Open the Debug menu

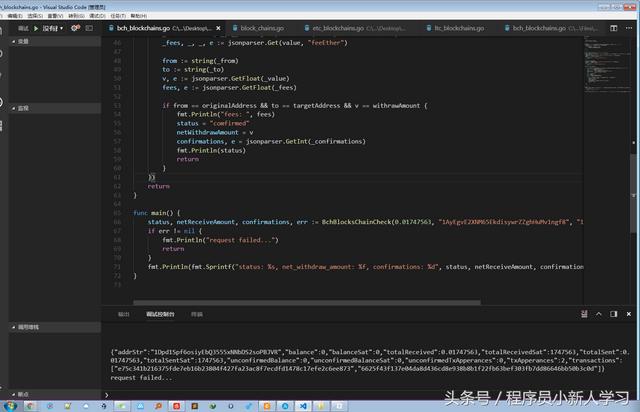(97, 16)
